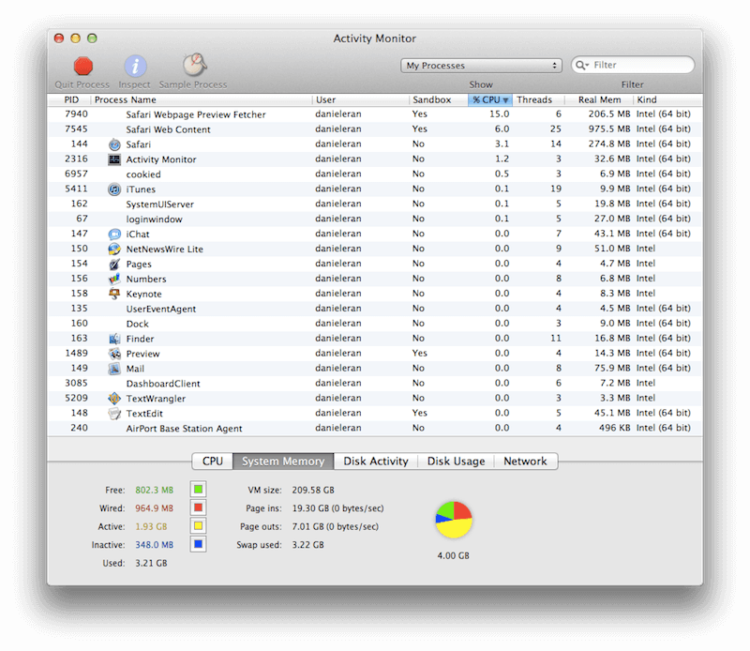Select the Activity Monitor app icon in list
Viewport: 750px width, 651px height.
click(x=114, y=159)
